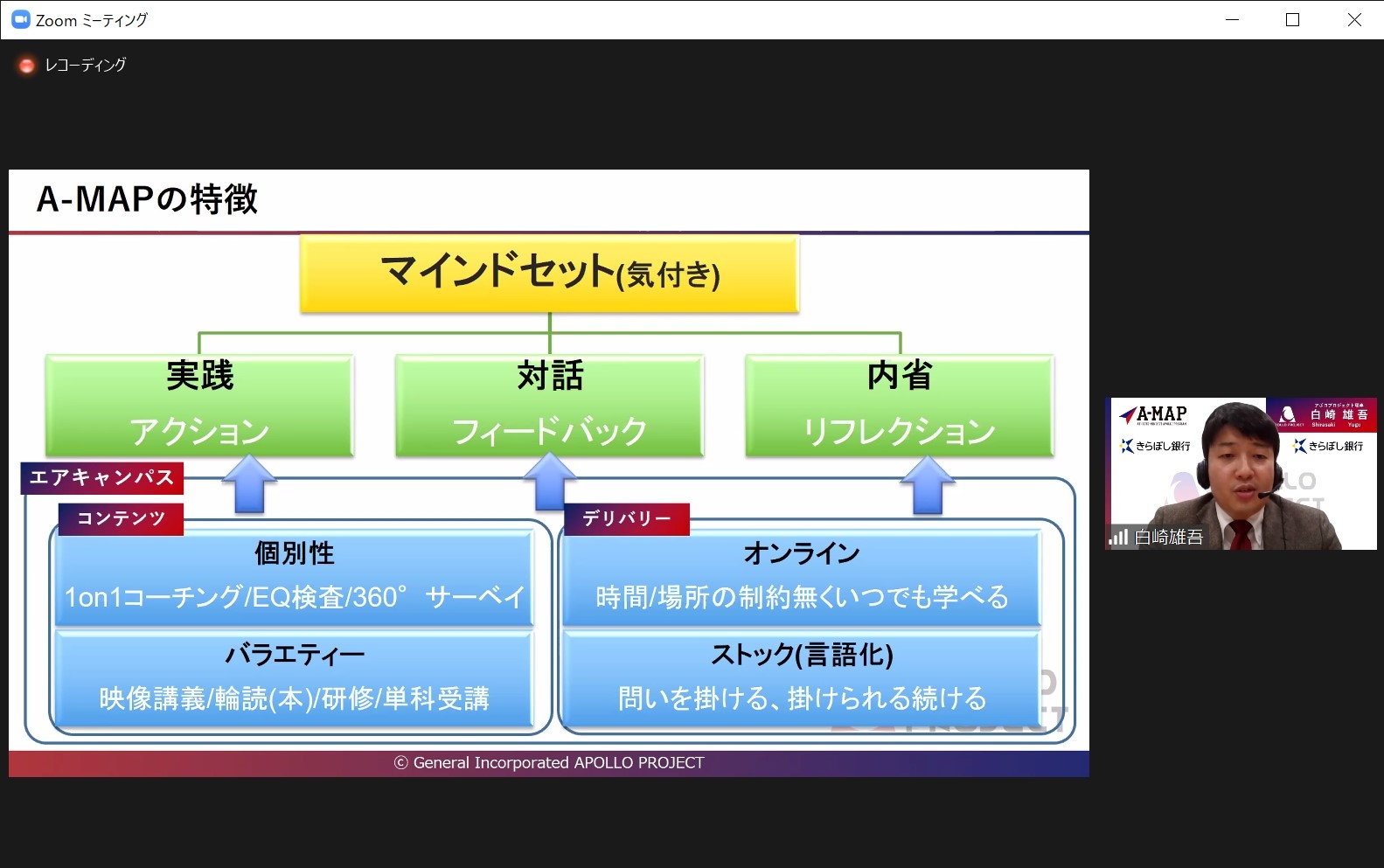Click the 白崎雄吾 participant name label
Viewport: 1384px width, 868px height.
coord(1168,537)
